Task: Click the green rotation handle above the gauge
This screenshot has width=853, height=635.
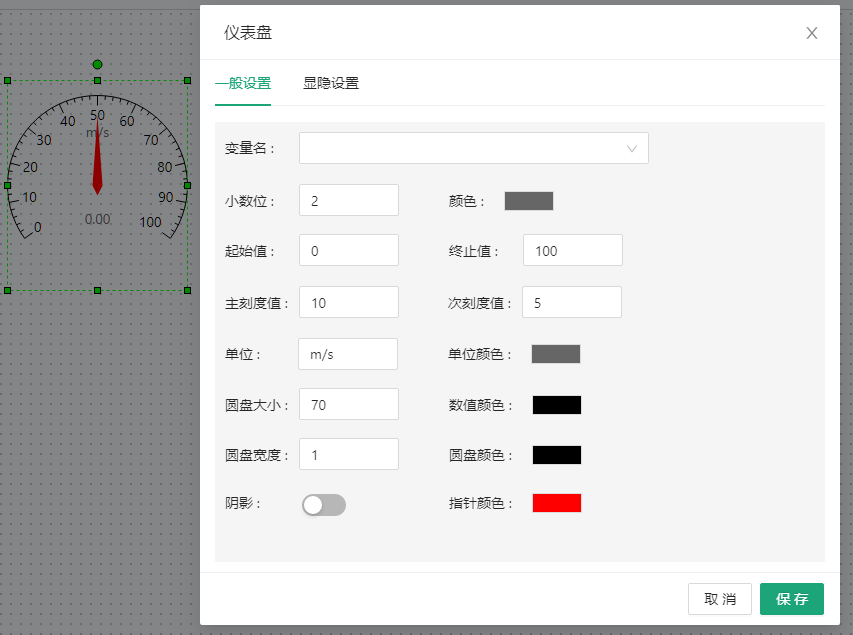Action: pyautogui.click(x=97, y=64)
